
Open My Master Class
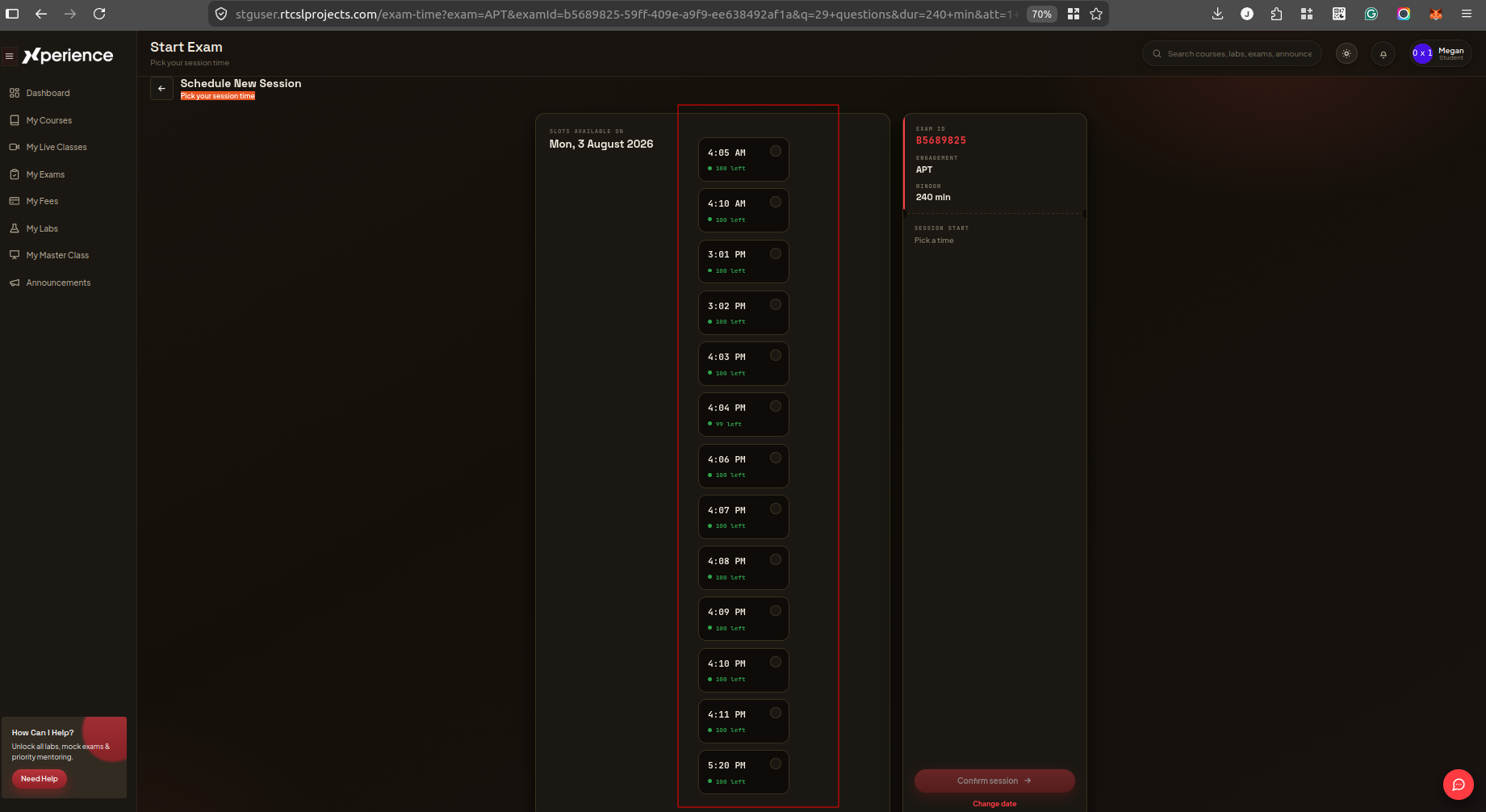click(57, 255)
